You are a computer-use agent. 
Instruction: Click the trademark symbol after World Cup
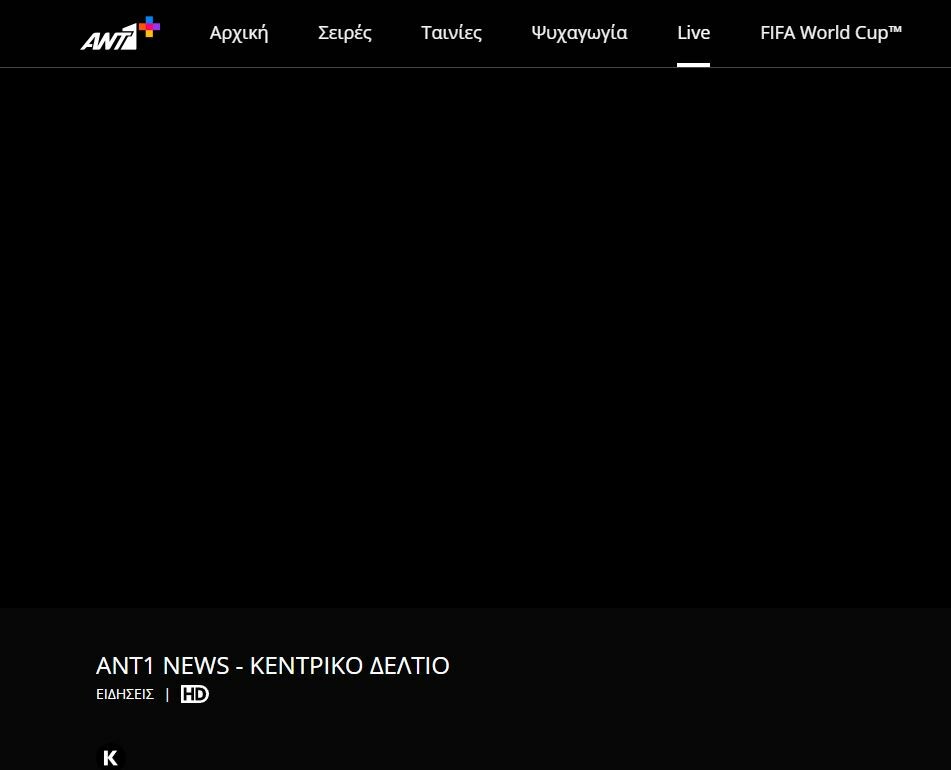coord(894,29)
